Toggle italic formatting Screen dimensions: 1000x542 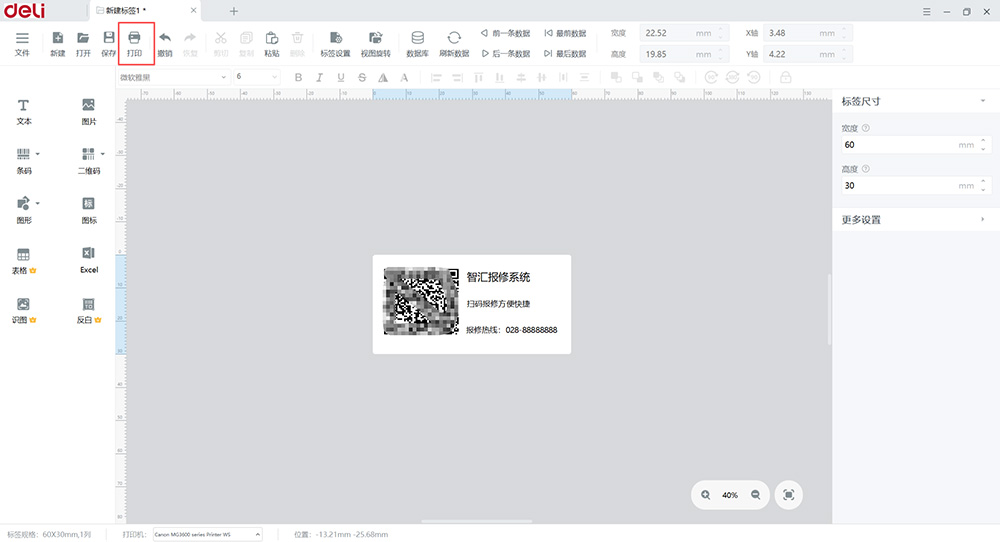[x=320, y=77]
